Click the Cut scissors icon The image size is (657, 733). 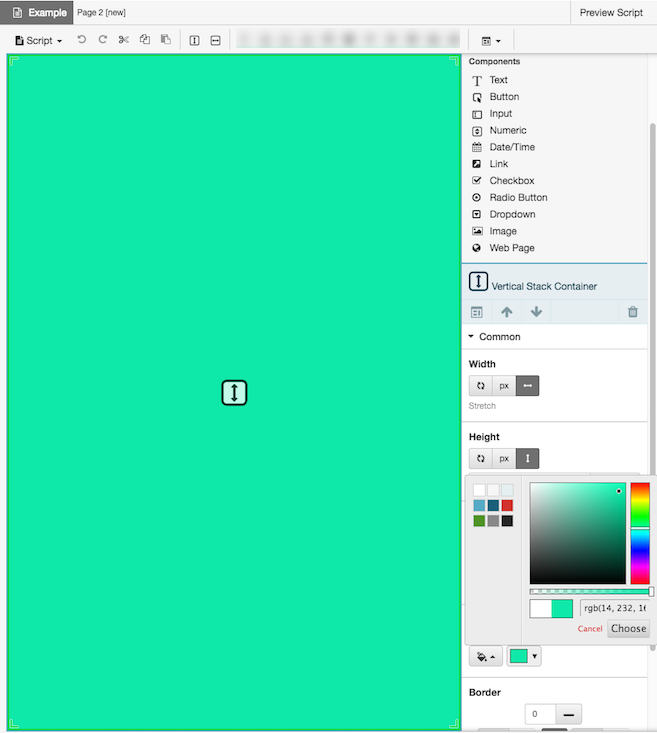[x=123, y=40]
